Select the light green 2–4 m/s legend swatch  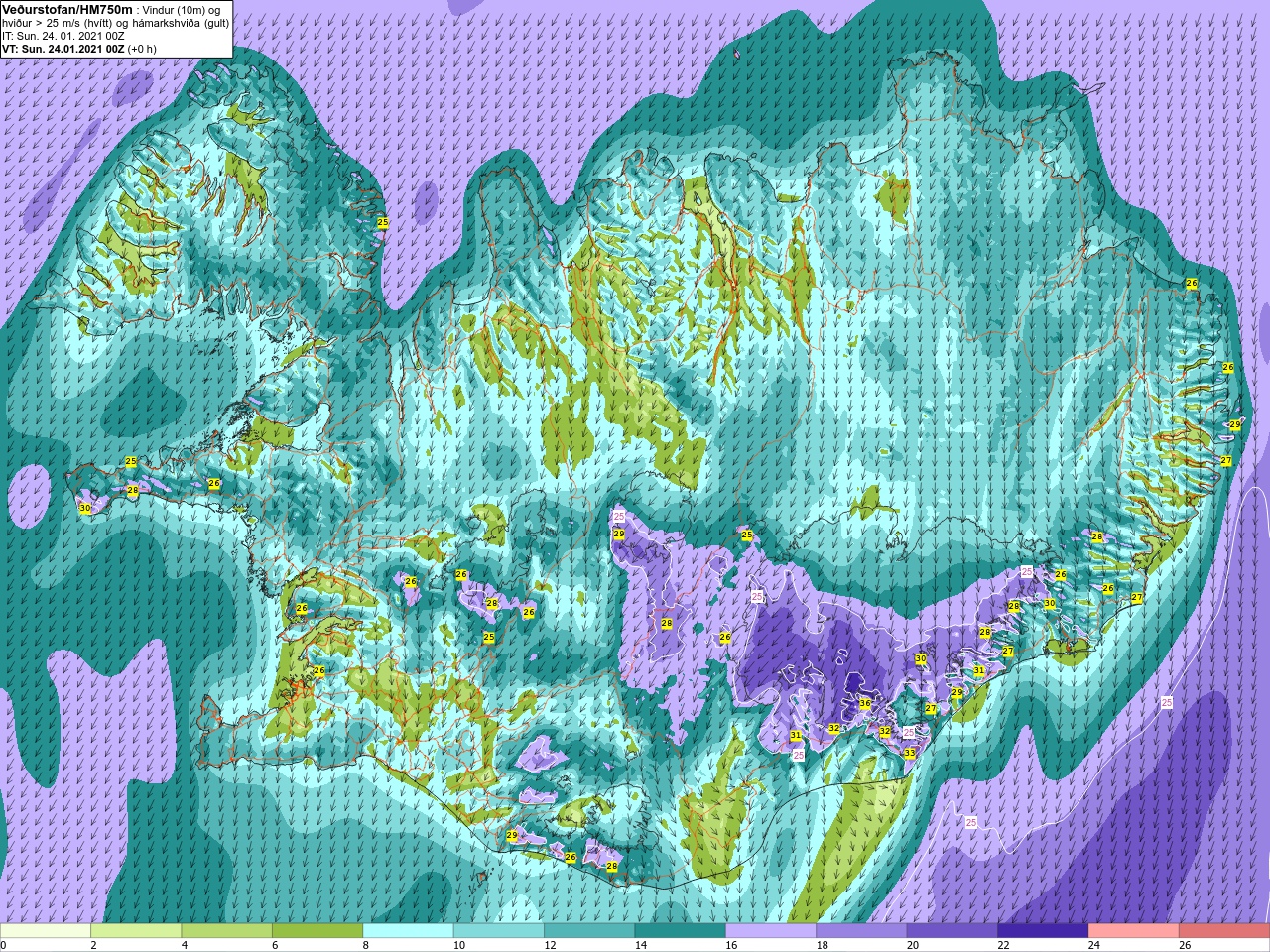pyautogui.click(x=136, y=931)
